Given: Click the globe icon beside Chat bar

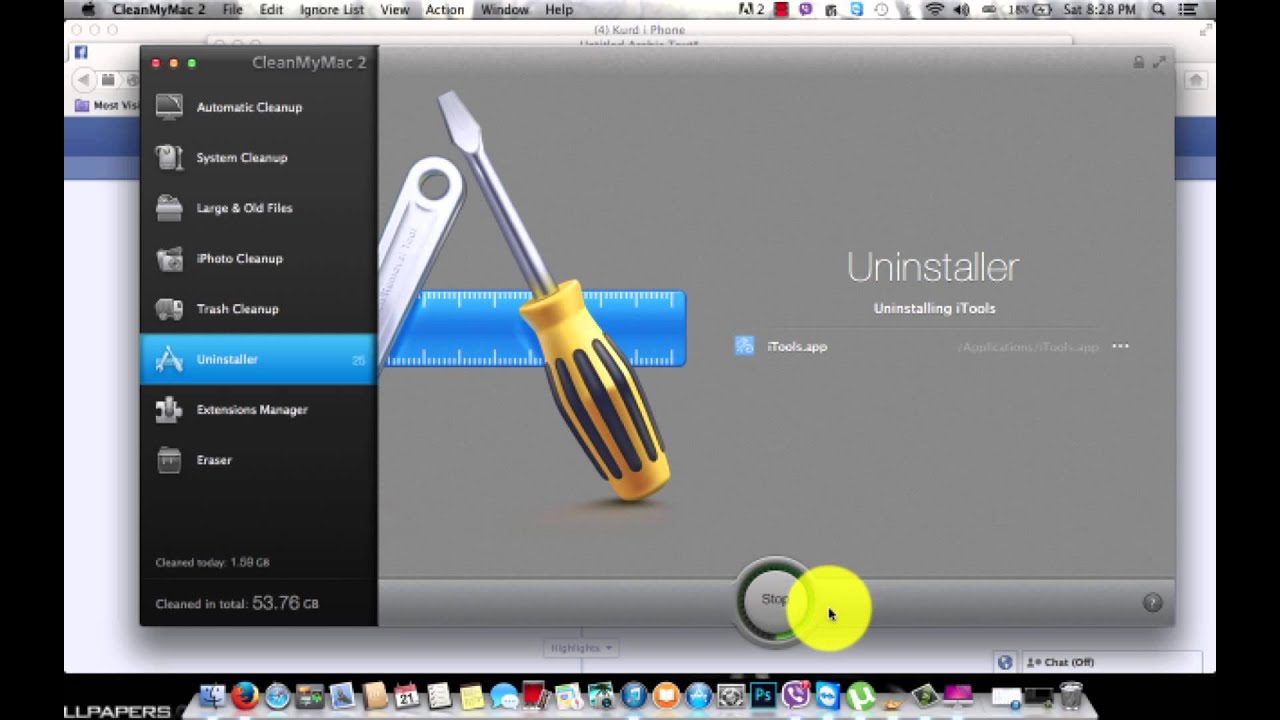Looking at the screenshot, I should tap(1005, 662).
